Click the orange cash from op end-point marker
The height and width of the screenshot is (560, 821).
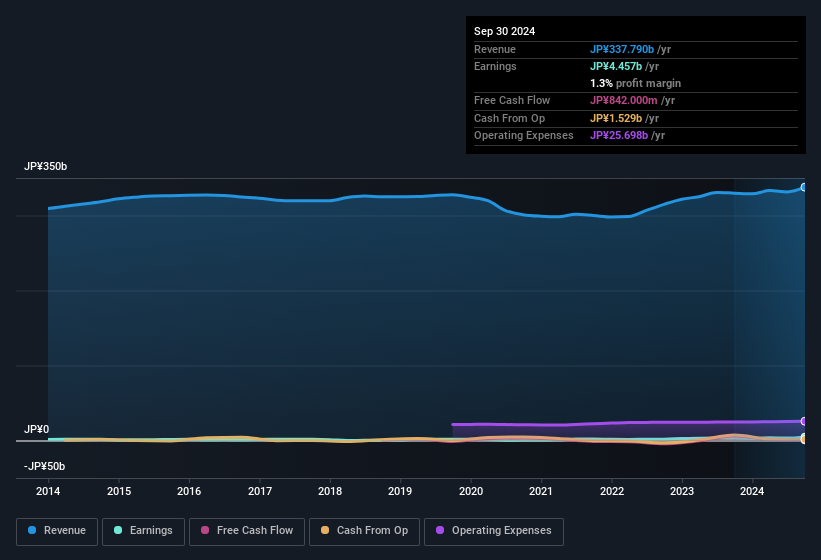[804, 439]
